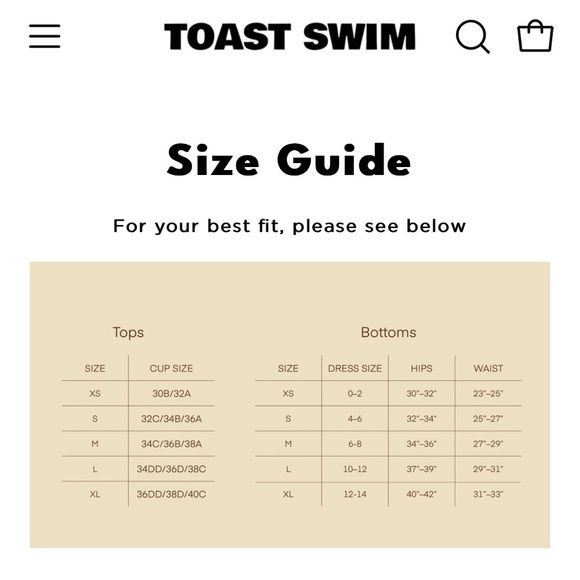Select the 34DD/36D/38C cup size cell
580x580 pixels.
click(x=171, y=469)
